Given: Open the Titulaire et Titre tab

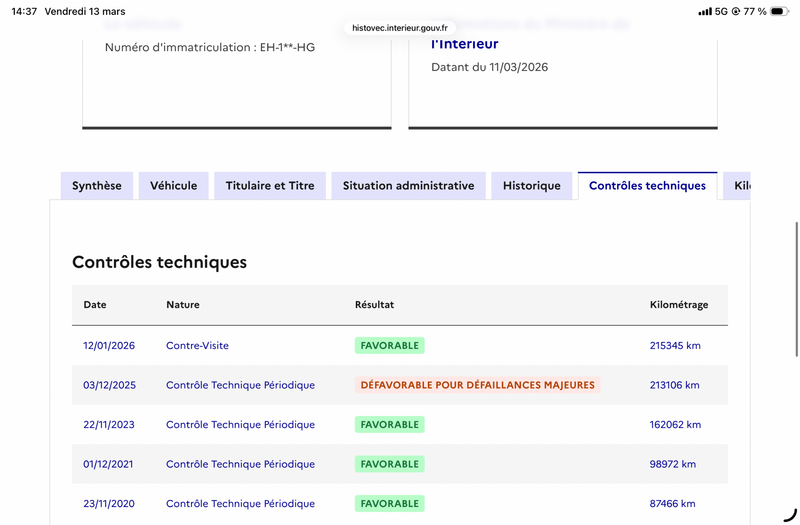Looking at the screenshot, I should (270, 186).
